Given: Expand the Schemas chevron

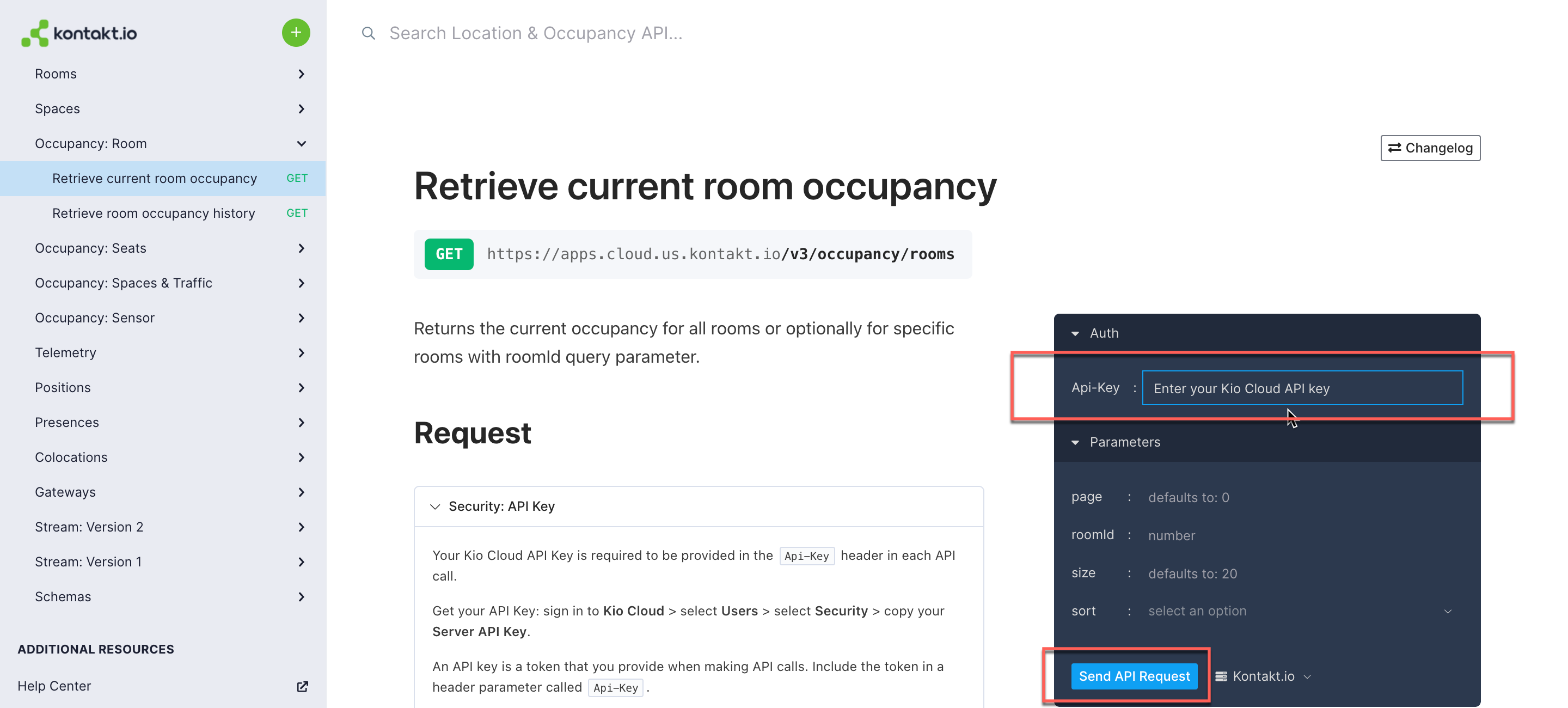Looking at the screenshot, I should coord(301,596).
